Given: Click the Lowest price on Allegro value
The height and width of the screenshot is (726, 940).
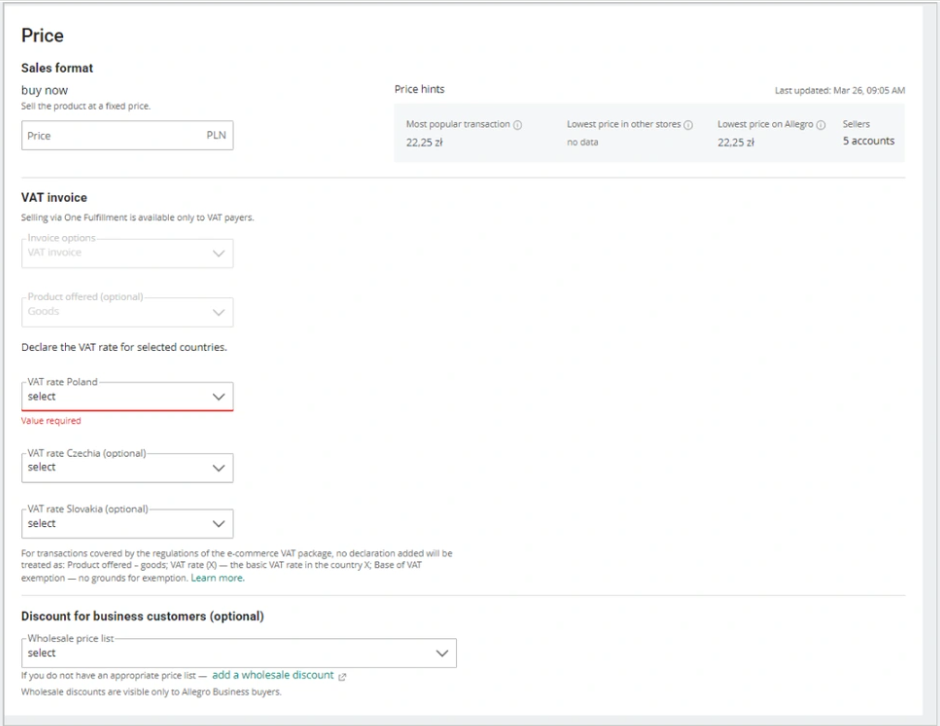Looking at the screenshot, I should (x=735, y=142).
